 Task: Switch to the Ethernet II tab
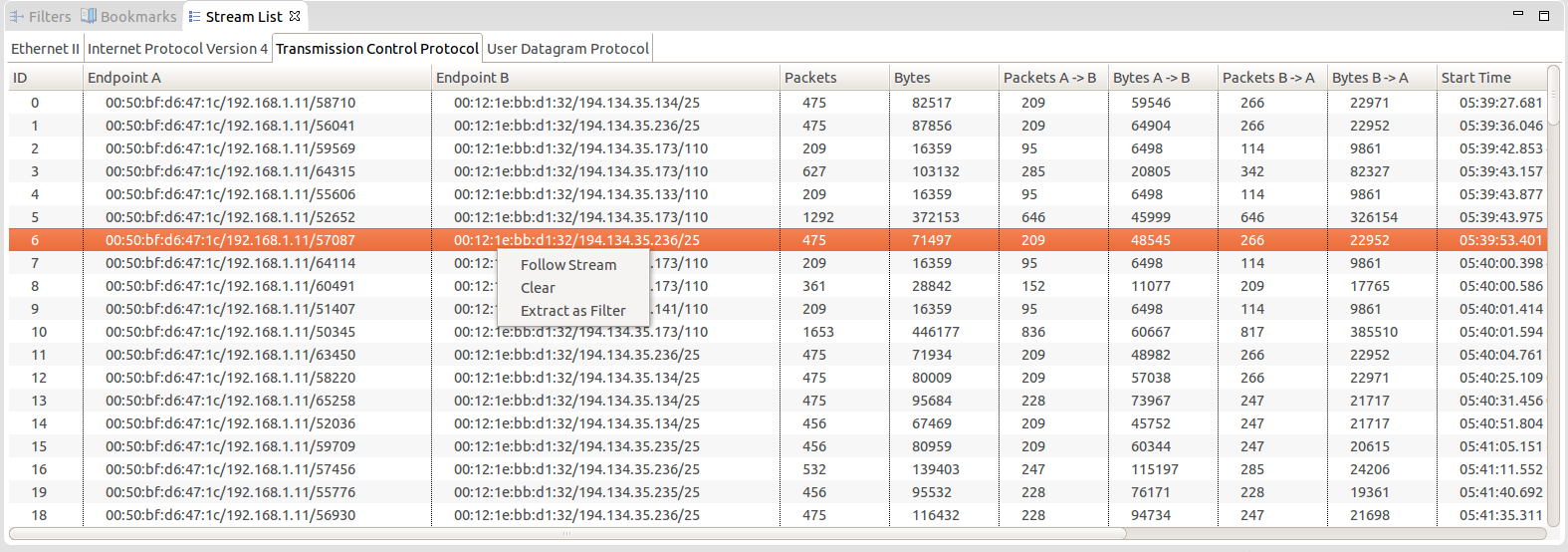(45, 49)
